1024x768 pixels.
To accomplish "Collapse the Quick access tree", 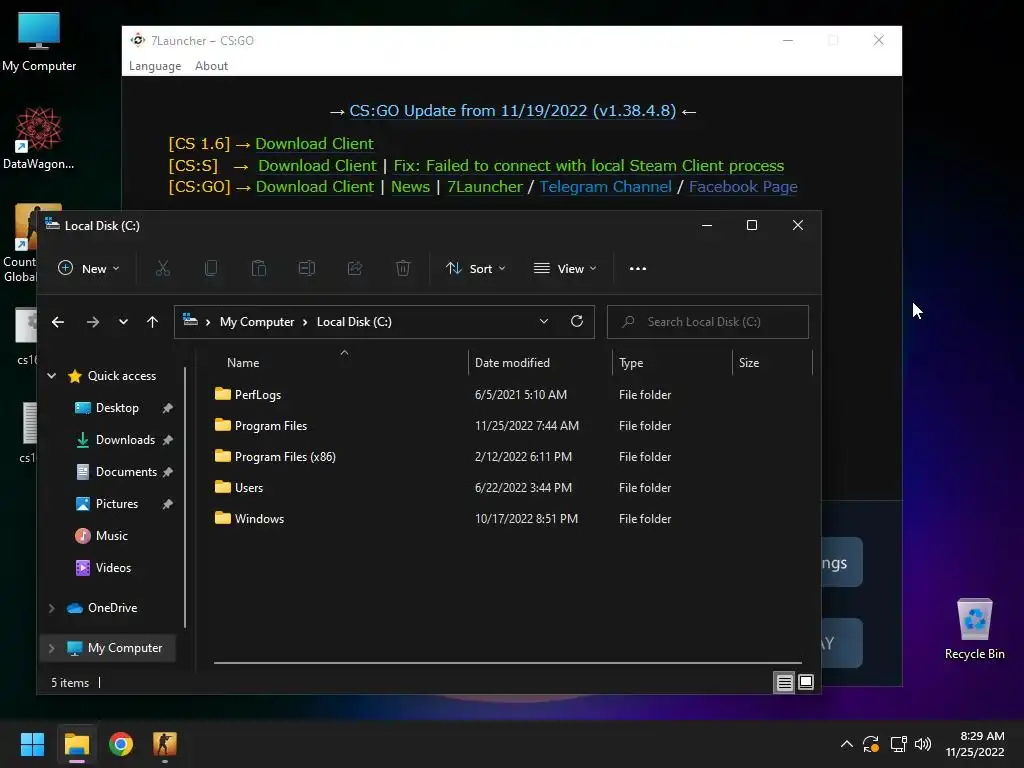I will 52,376.
